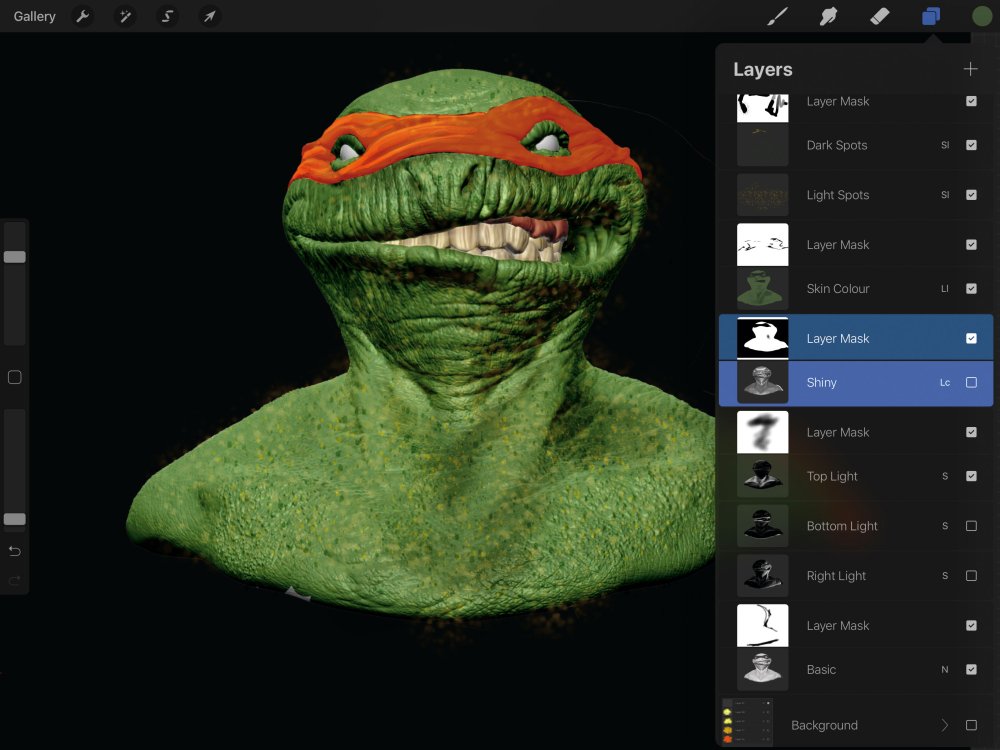Screen dimensions: 1000x750
Task: Select the 'Background' group name
Action: point(824,725)
